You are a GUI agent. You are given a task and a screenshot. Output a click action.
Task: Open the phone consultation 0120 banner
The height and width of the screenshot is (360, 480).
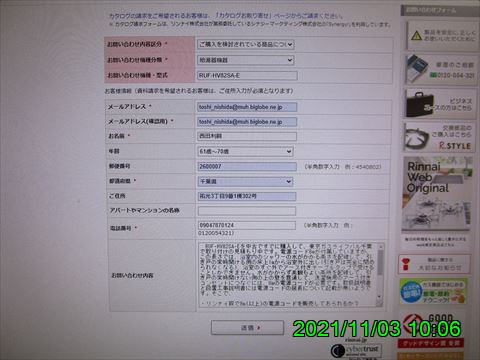439,70
